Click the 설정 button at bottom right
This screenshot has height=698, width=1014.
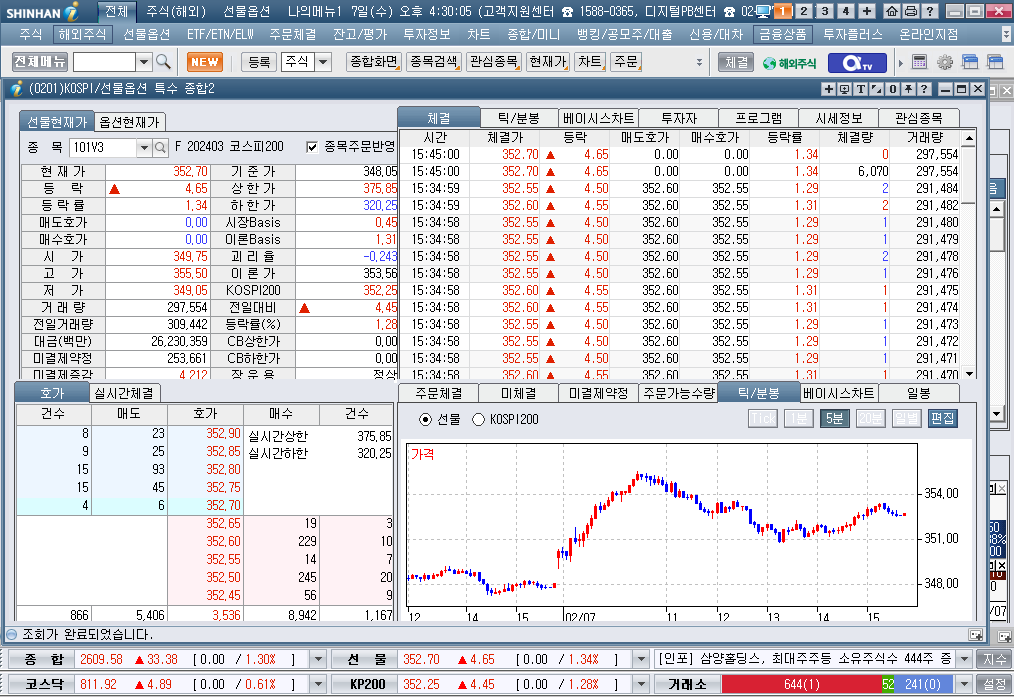tap(994, 684)
